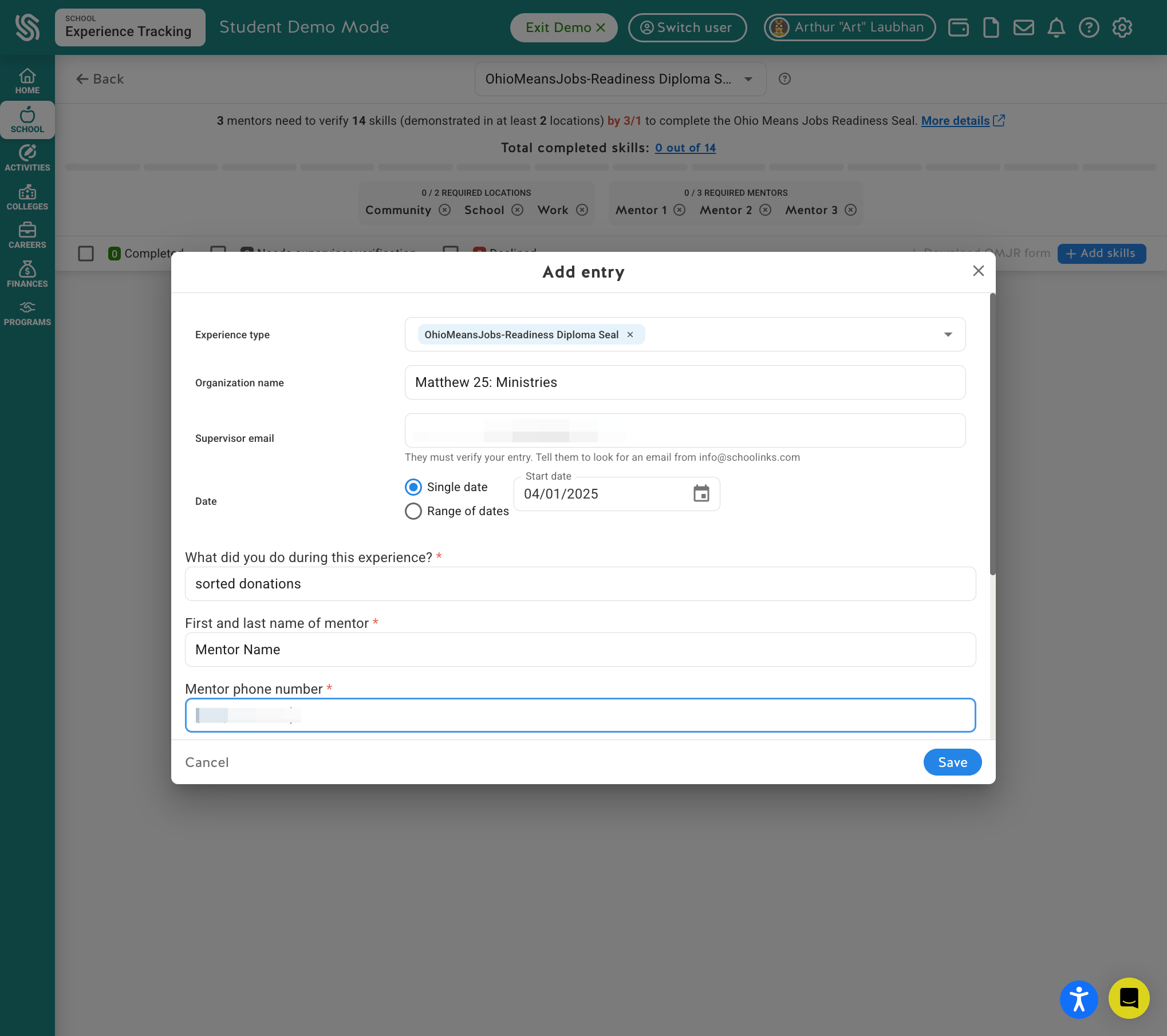Open the School Experience Tracking menu
1167x1036 pixels.
(x=130, y=27)
